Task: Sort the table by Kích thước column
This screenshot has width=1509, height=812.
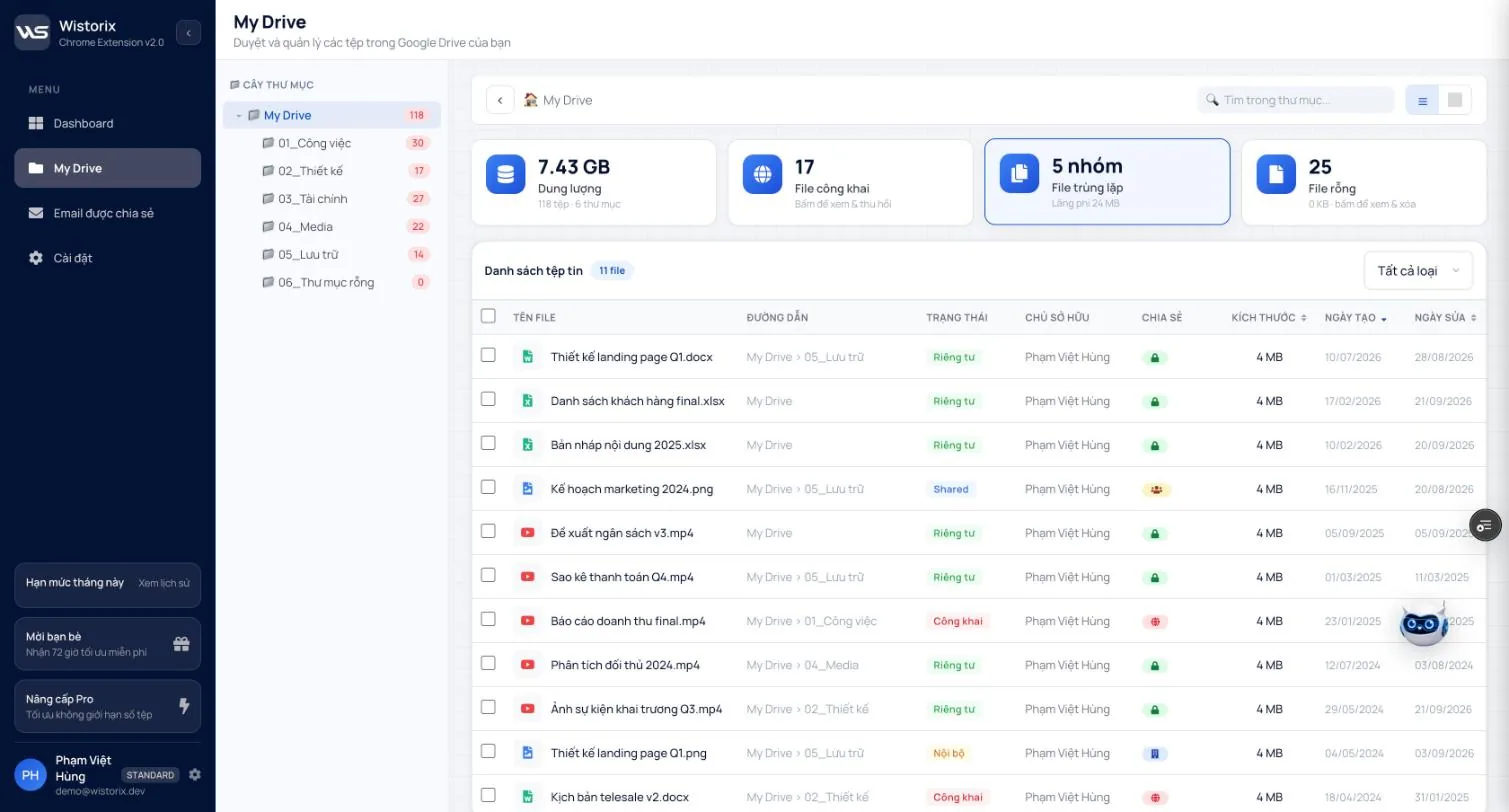Action: (x=1269, y=317)
